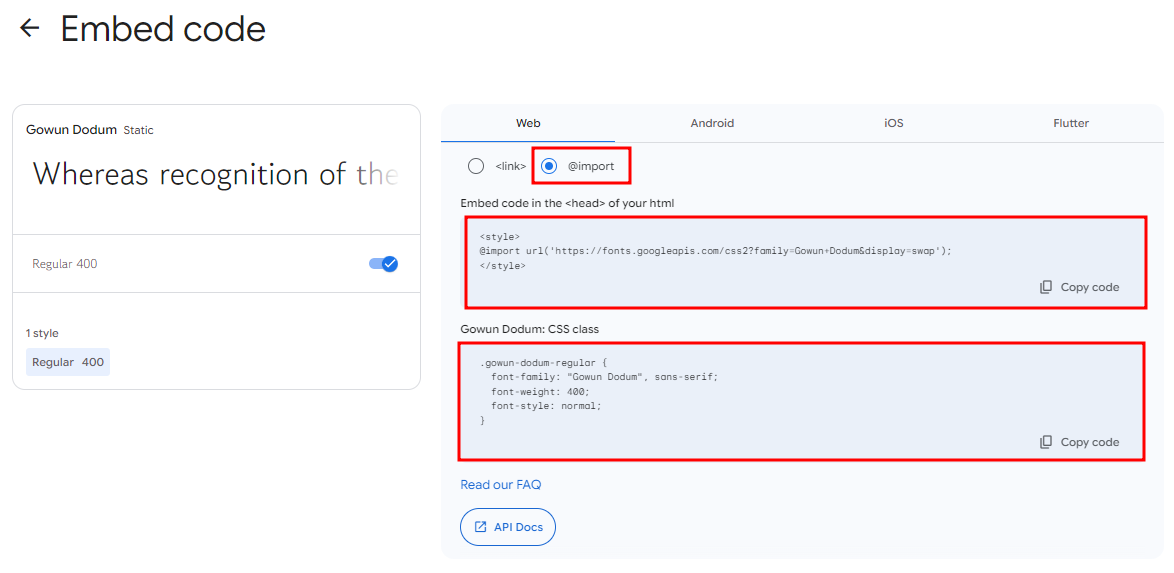Click the @import url line in the code
This screenshot has height=573, width=1174.
pos(716,251)
